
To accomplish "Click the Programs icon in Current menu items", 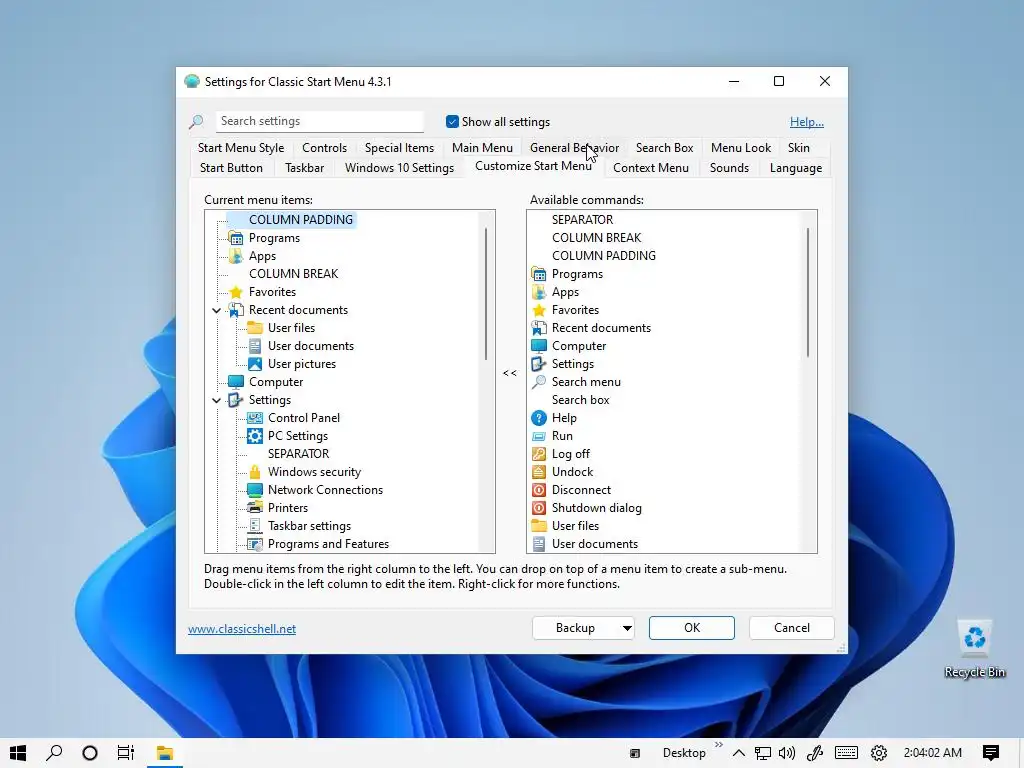I will (236, 238).
